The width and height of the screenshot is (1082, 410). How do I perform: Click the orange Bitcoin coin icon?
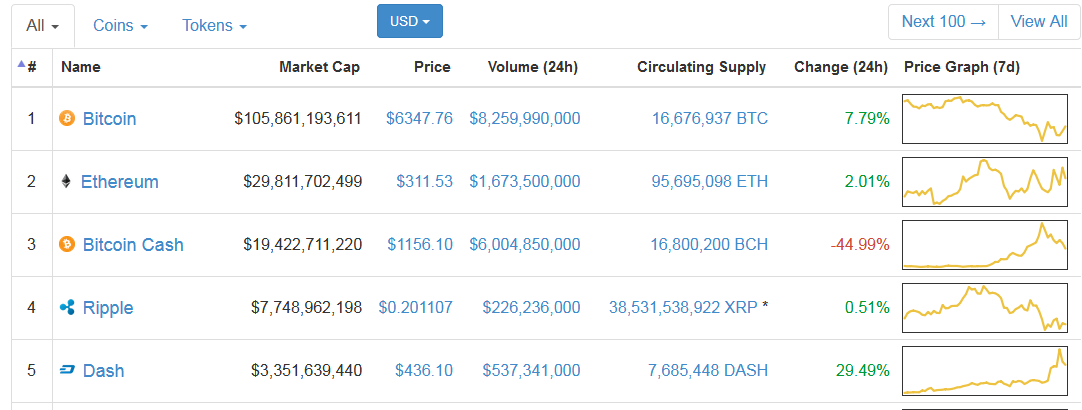pos(67,118)
